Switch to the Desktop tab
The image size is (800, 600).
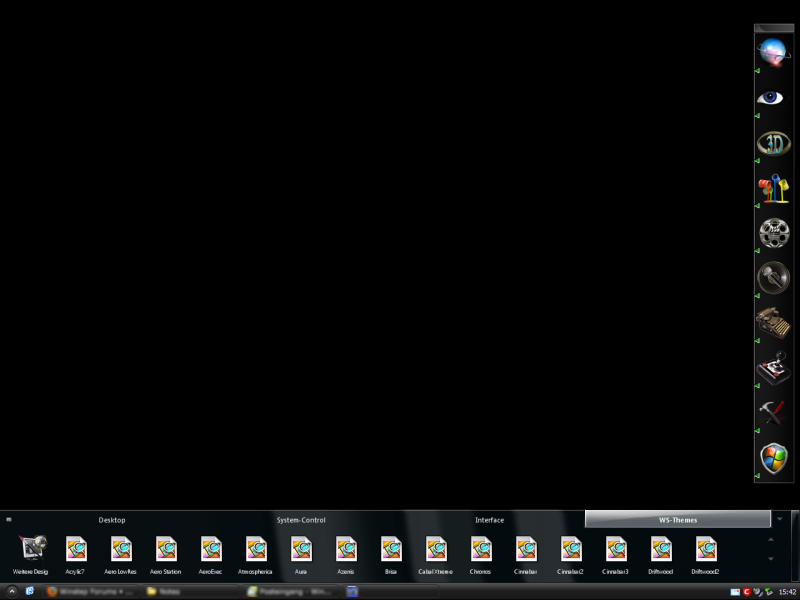click(112, 520)
